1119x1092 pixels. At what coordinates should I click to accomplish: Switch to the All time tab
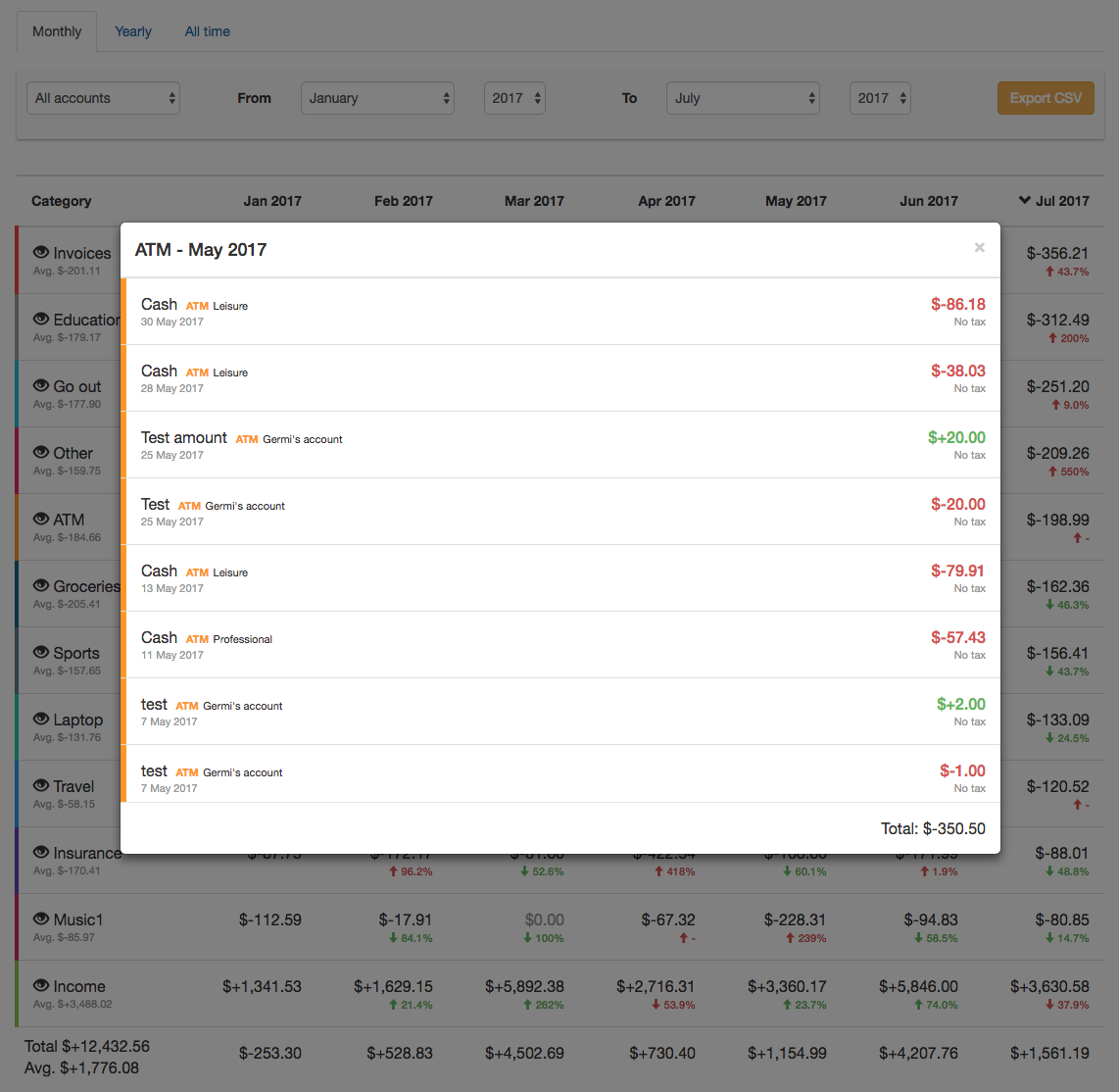207,31
